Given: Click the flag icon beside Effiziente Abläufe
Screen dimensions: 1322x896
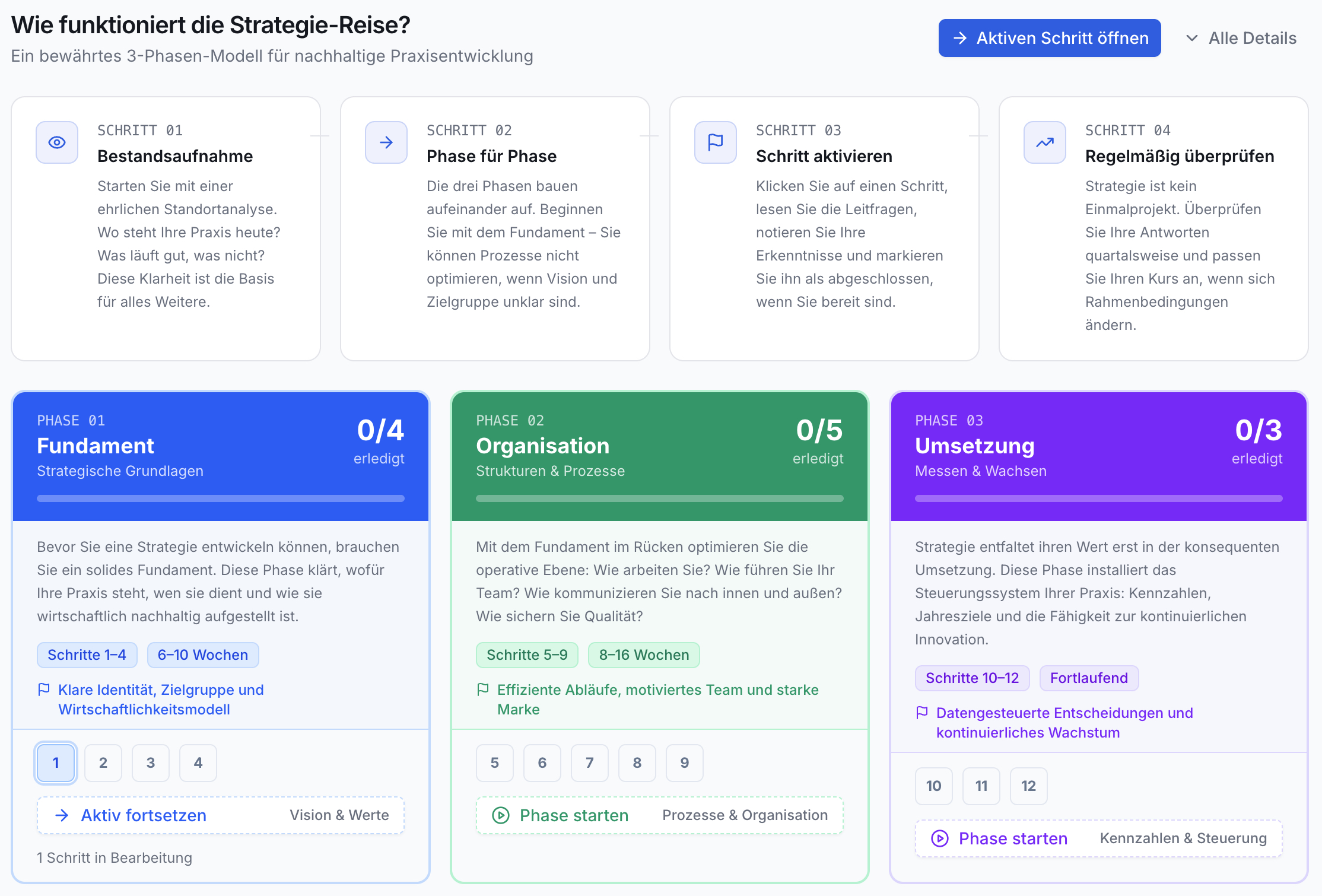Looking at the screenshot, I should point(483,690).
